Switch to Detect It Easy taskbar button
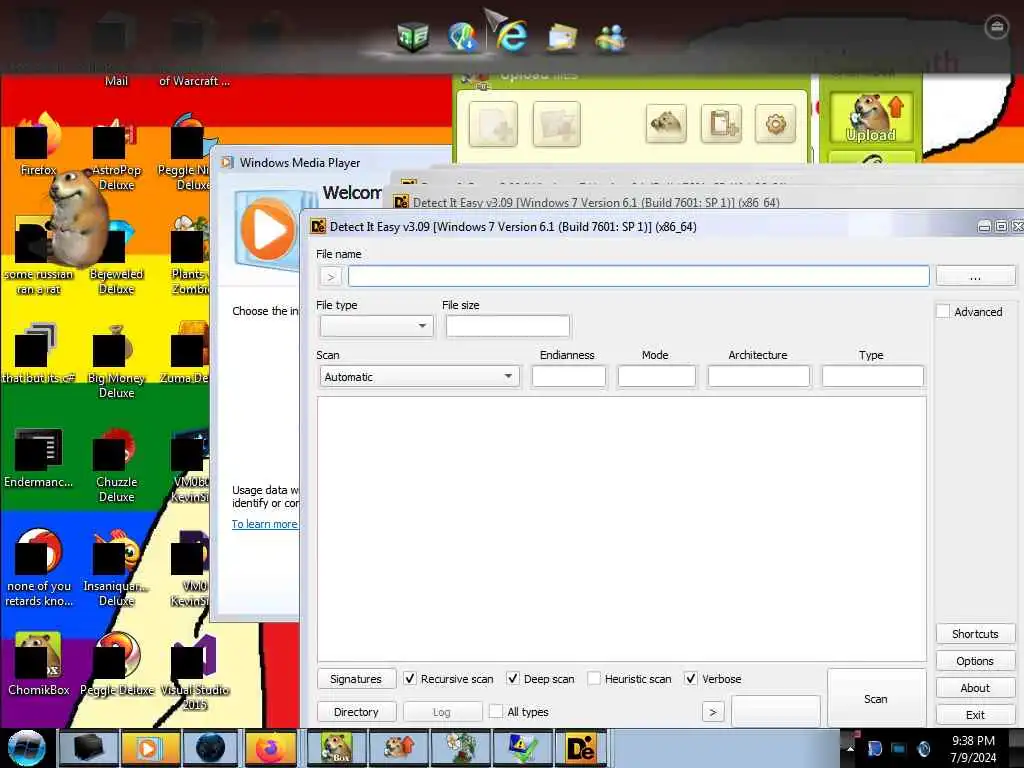The height and width of the screenshot is (768, 1024). [581, 748]
